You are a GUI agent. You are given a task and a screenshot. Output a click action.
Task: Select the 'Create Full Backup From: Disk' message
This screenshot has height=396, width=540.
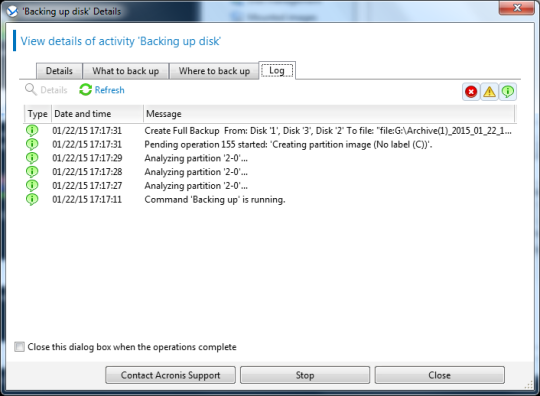[328, 131]
